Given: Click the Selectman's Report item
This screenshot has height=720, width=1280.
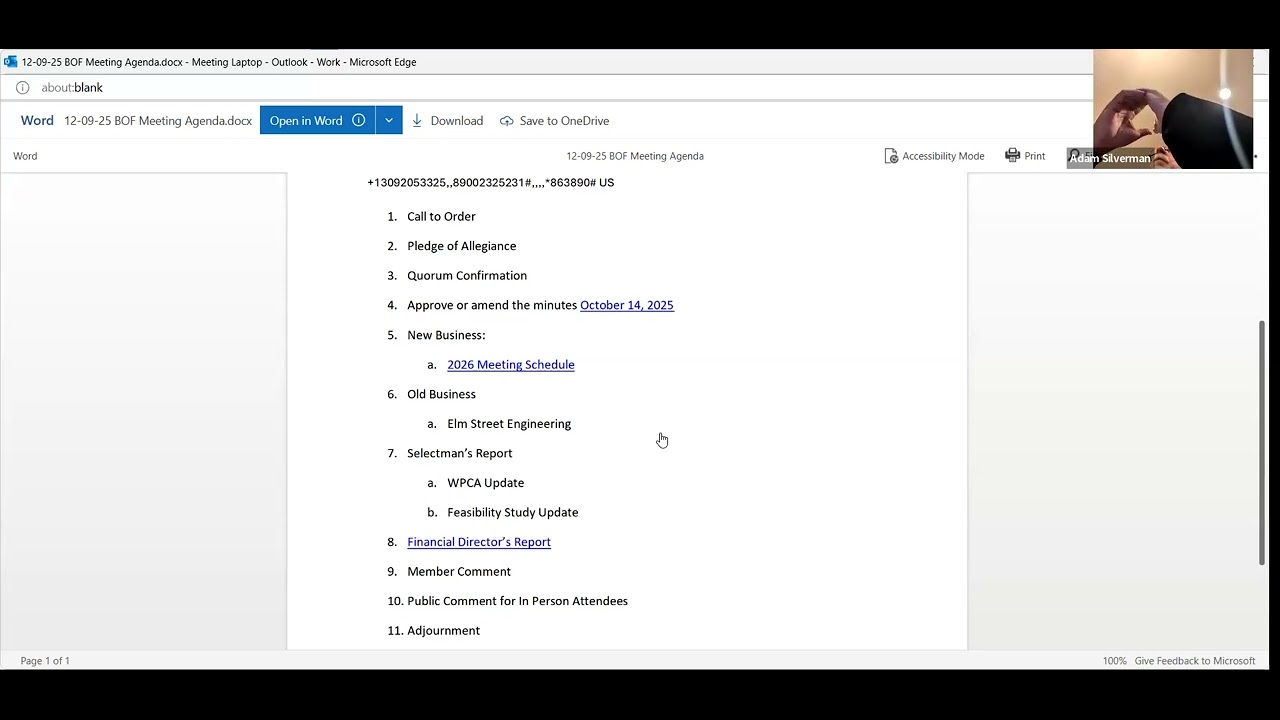Looking at the screenshot, I should pyautogui.click(x=460, y=453).
